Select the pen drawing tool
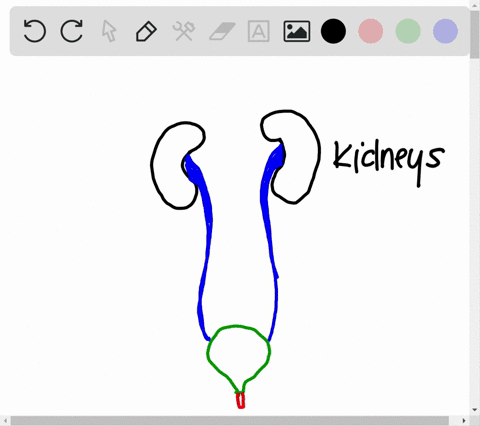 pos(146,31)
